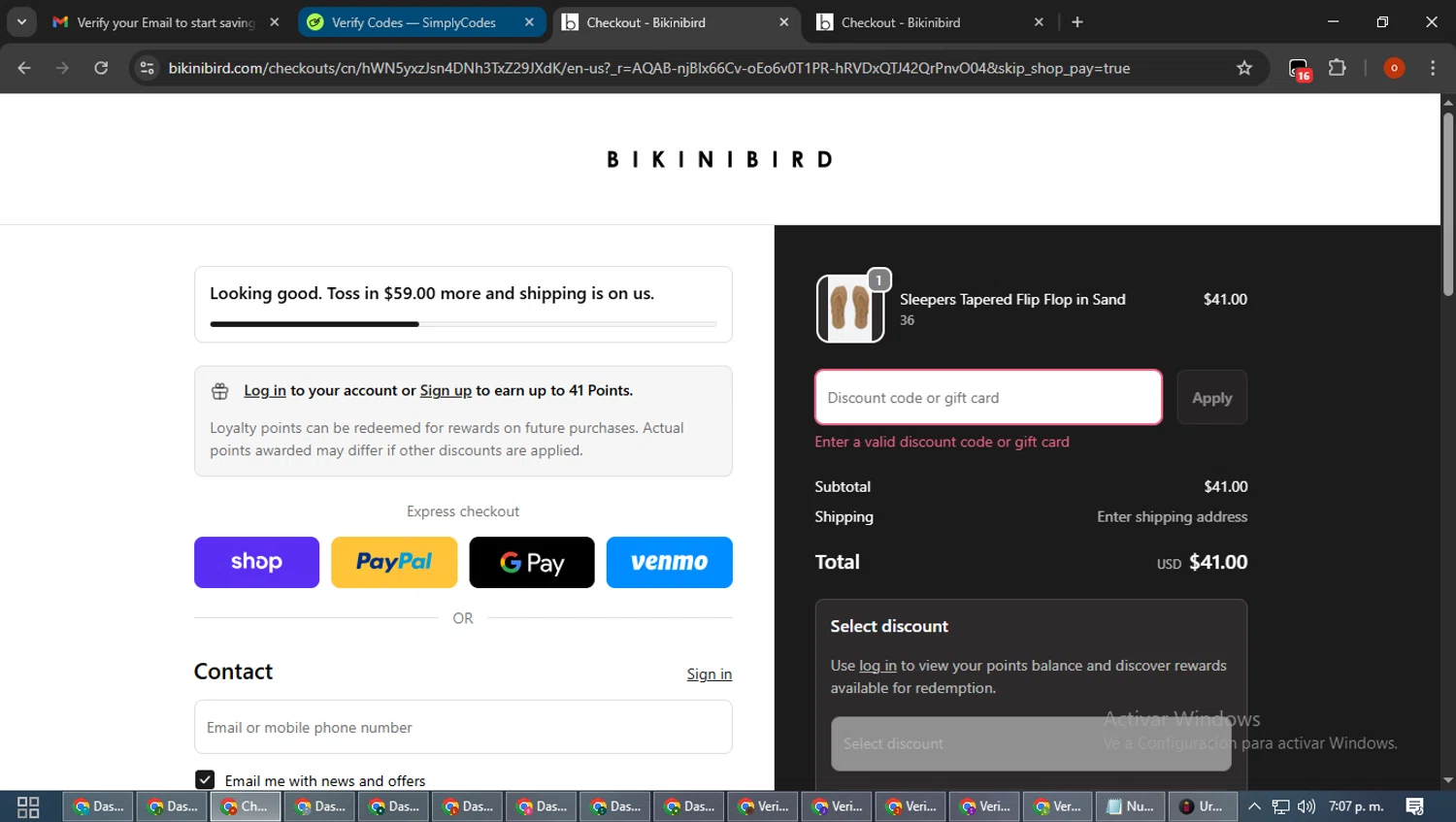The width and height of the screenshot is (1456, 822).
Task: Open the Chrome three-dot menu
Action: [1433, 68]
